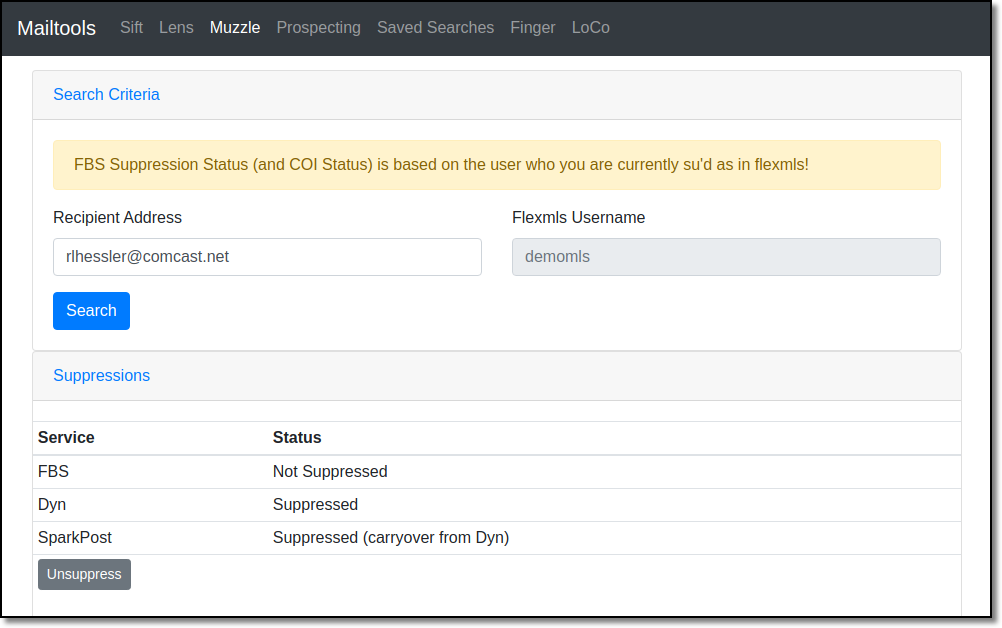Open the Mailtools home brand link
Viewport: 1002px width, 628px height.
point(56,28)
